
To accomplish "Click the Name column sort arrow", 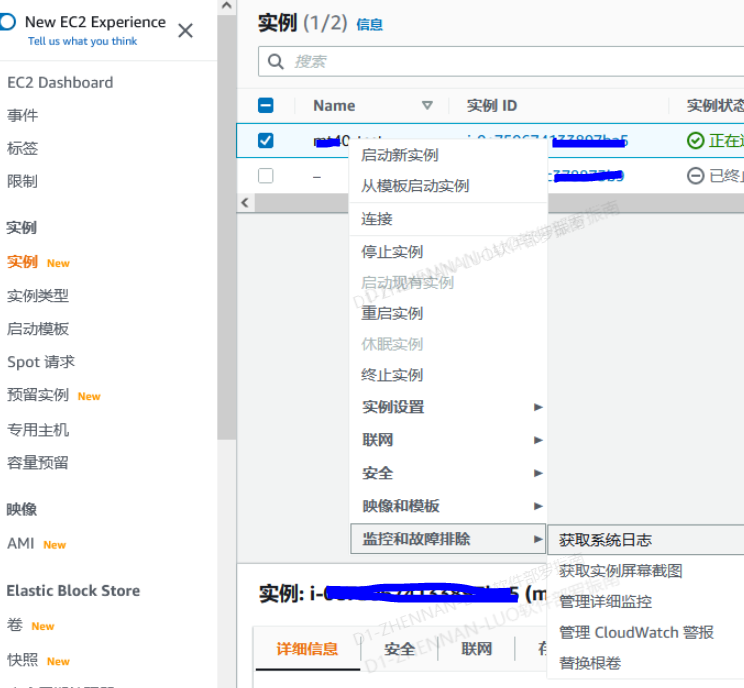I will coord(427,106).
